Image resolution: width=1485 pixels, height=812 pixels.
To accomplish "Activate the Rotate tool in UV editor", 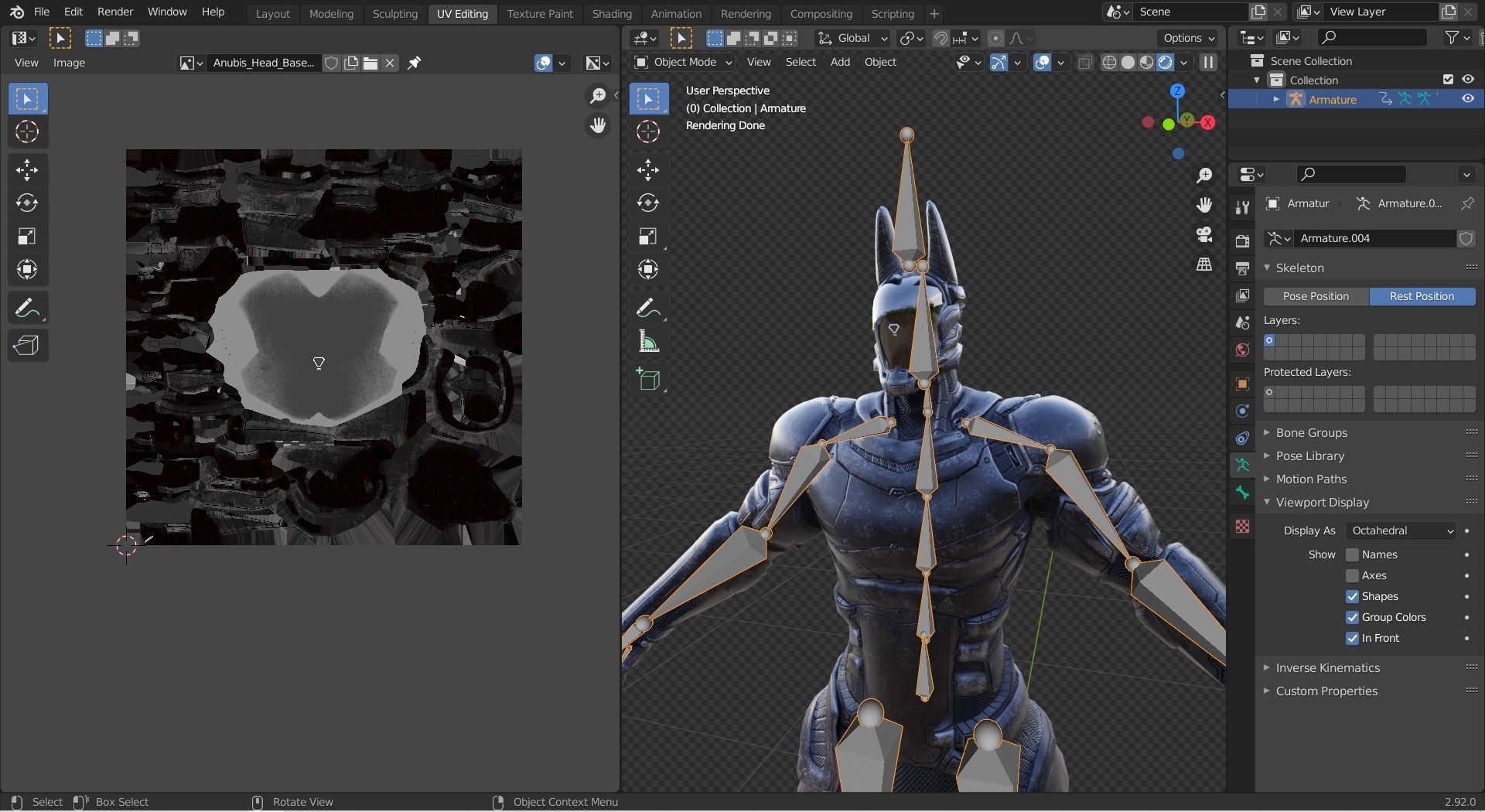I will click(x=27, y=203).
